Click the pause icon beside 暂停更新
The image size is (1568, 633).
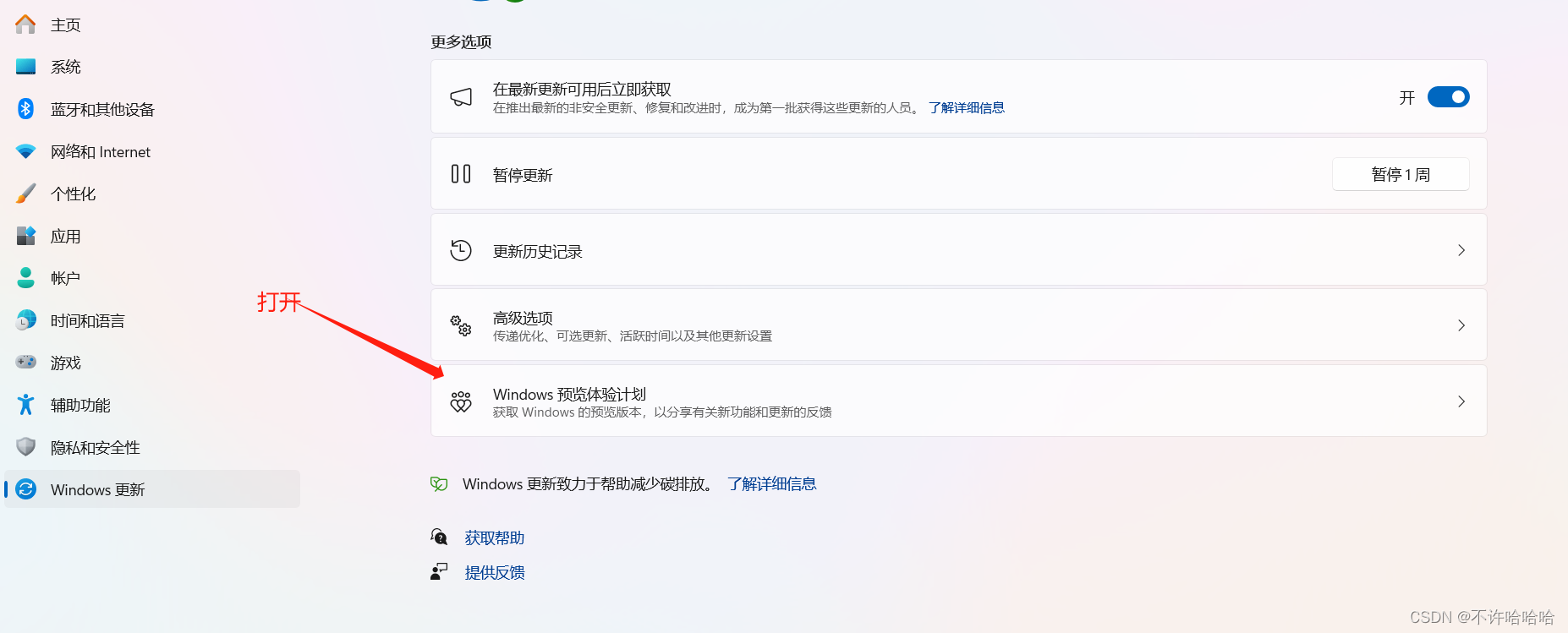click(461, 174)
